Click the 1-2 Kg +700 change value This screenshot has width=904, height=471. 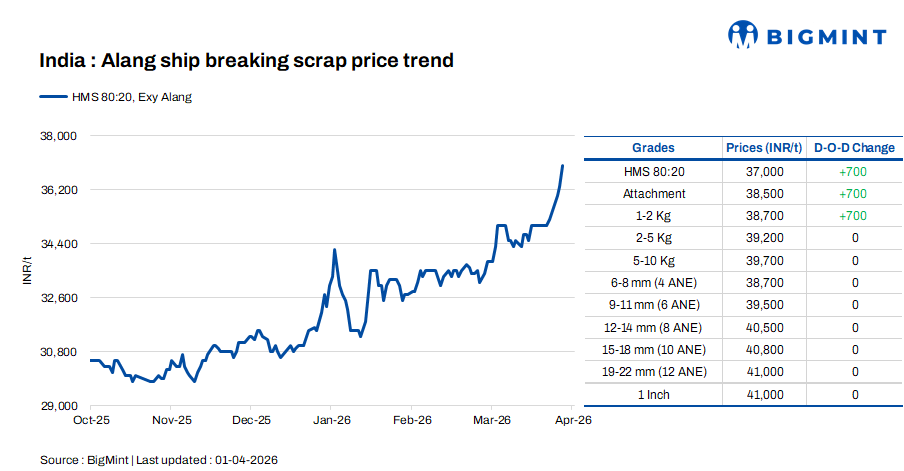854,216
